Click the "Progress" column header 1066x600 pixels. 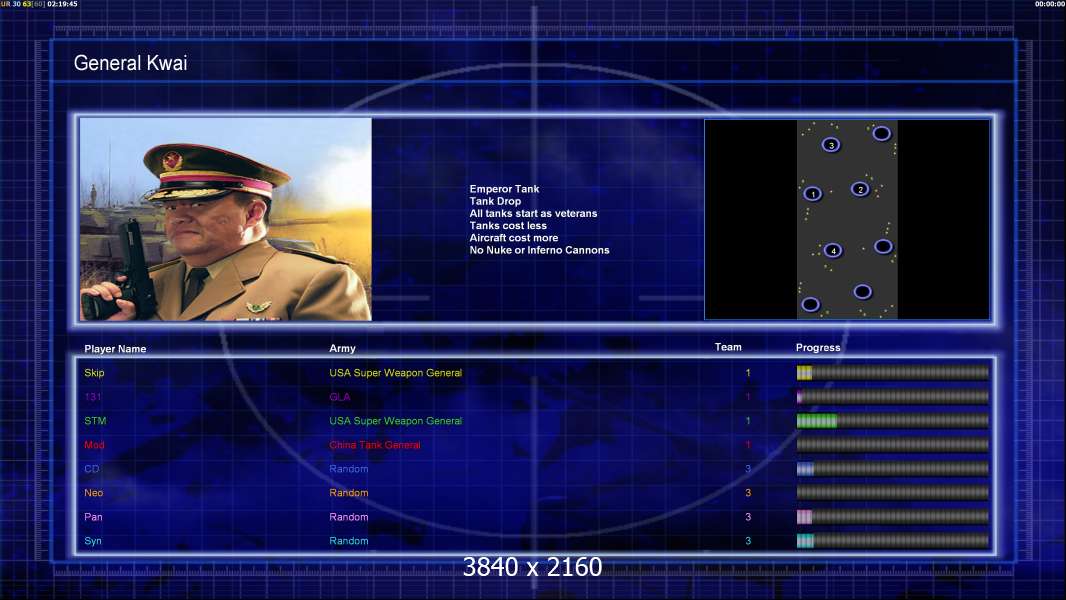click(818, 347)
